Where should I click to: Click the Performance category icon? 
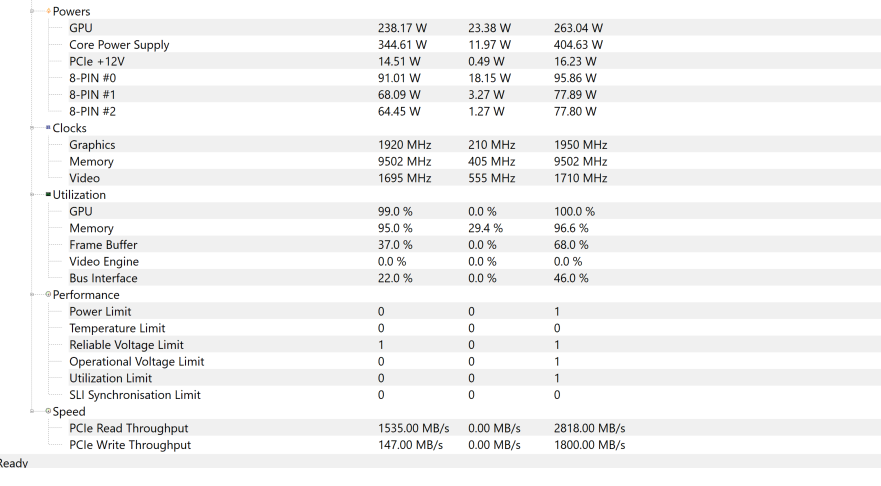[48, 295]
